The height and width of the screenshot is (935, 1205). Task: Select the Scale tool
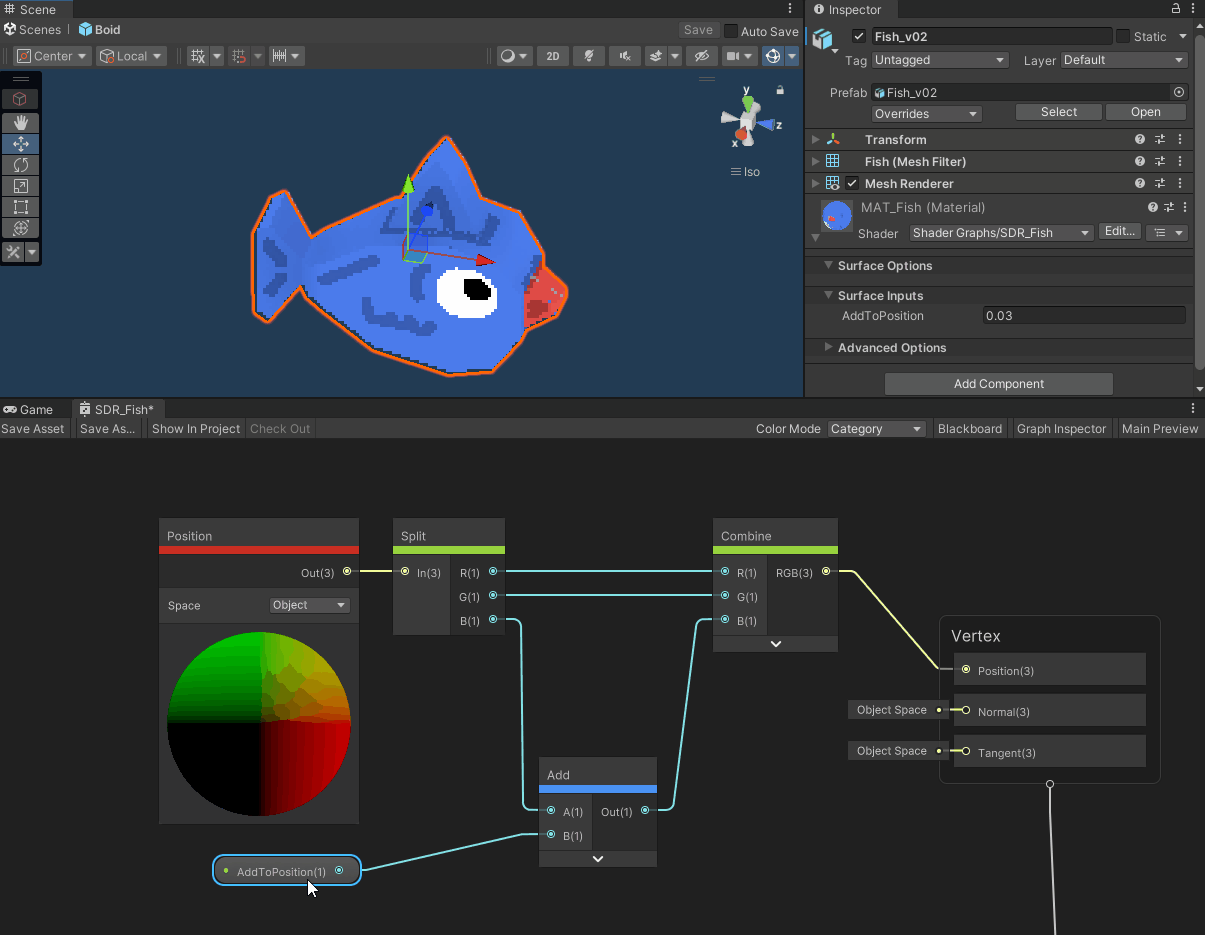click(20, 186)
